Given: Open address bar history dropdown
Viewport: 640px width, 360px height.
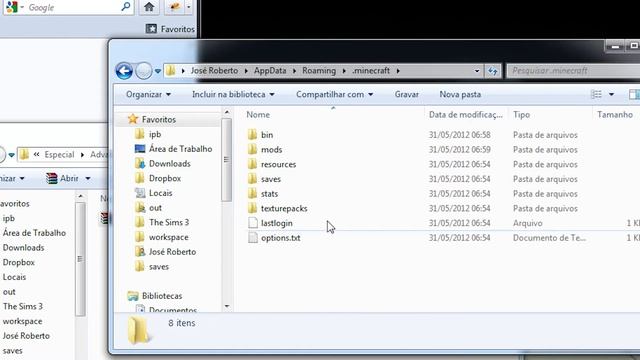Looking at the screenshot, I should tap(477, 71).
